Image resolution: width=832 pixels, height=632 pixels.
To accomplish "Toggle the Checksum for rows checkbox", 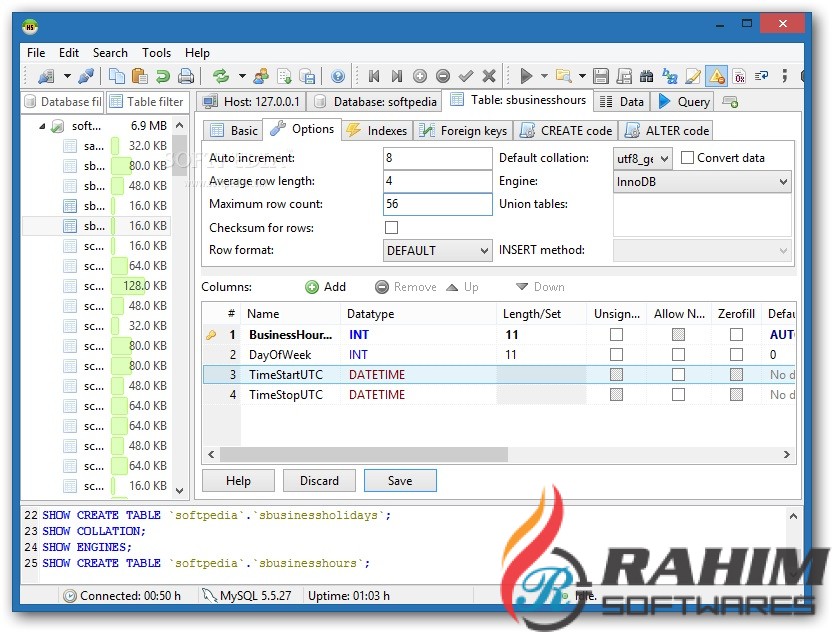I will 392,228.
